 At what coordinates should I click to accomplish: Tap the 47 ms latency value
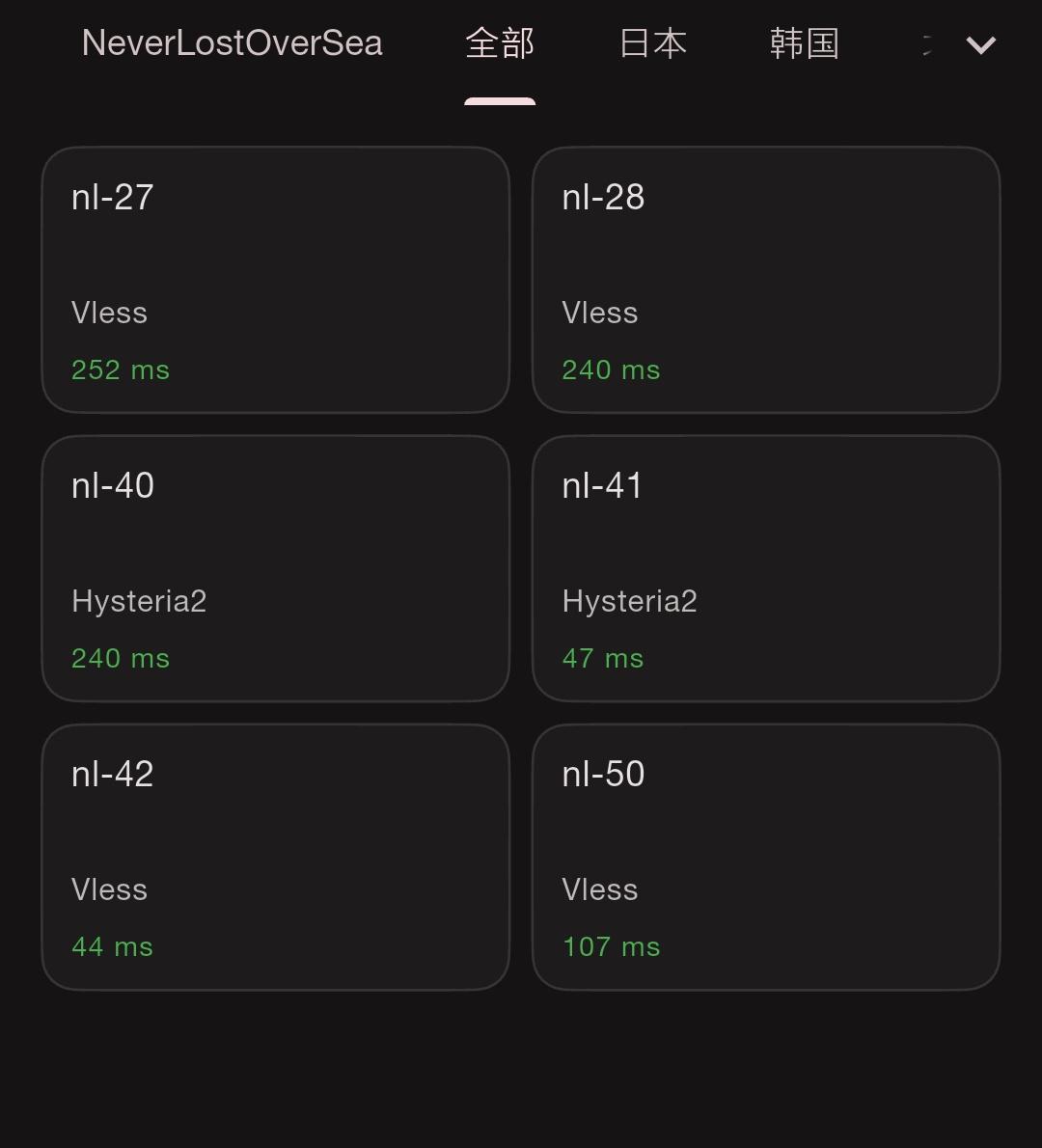click(x=602, y=659)
